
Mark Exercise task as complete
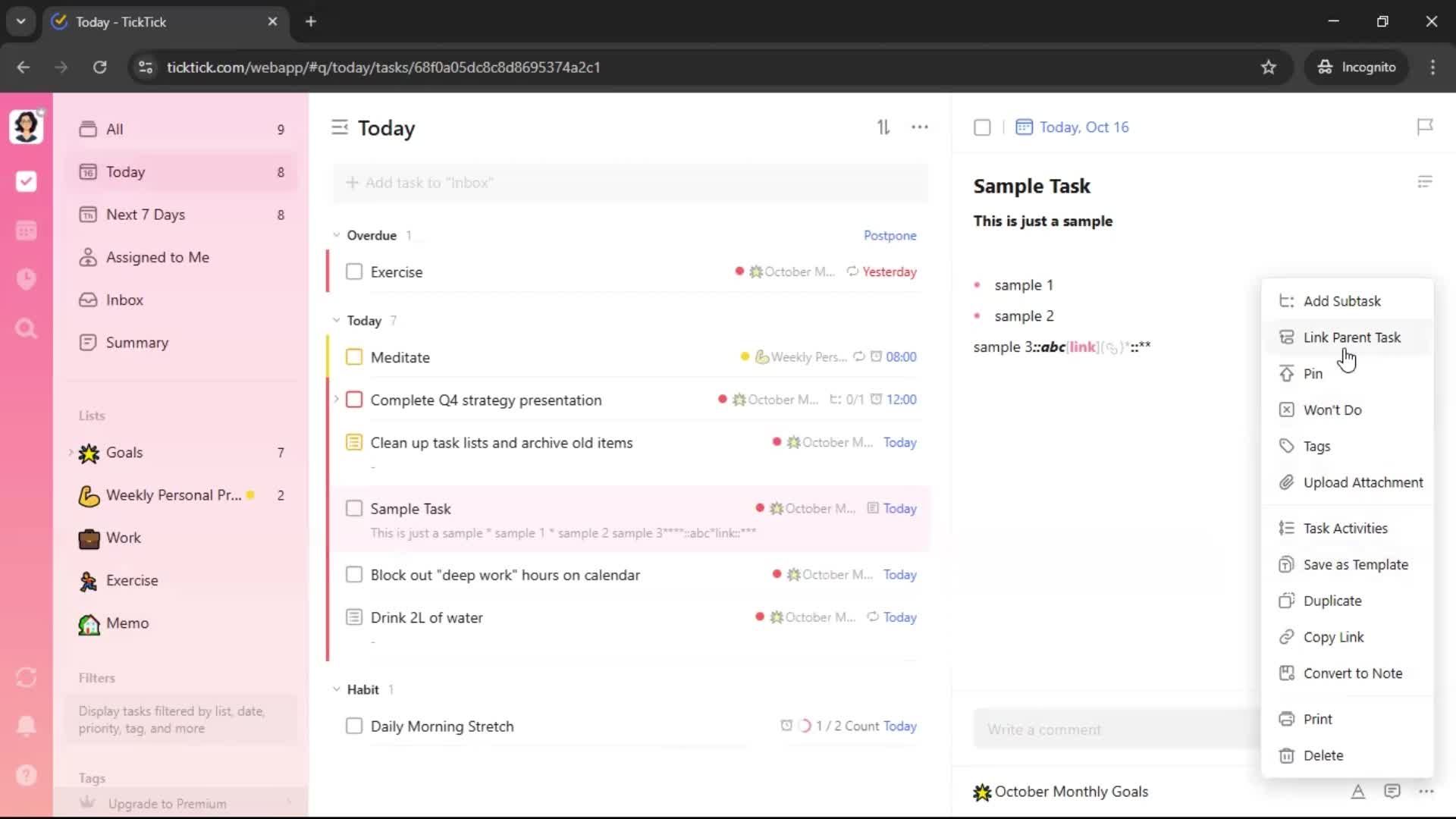pyautogui.click(x=354, y=271)
